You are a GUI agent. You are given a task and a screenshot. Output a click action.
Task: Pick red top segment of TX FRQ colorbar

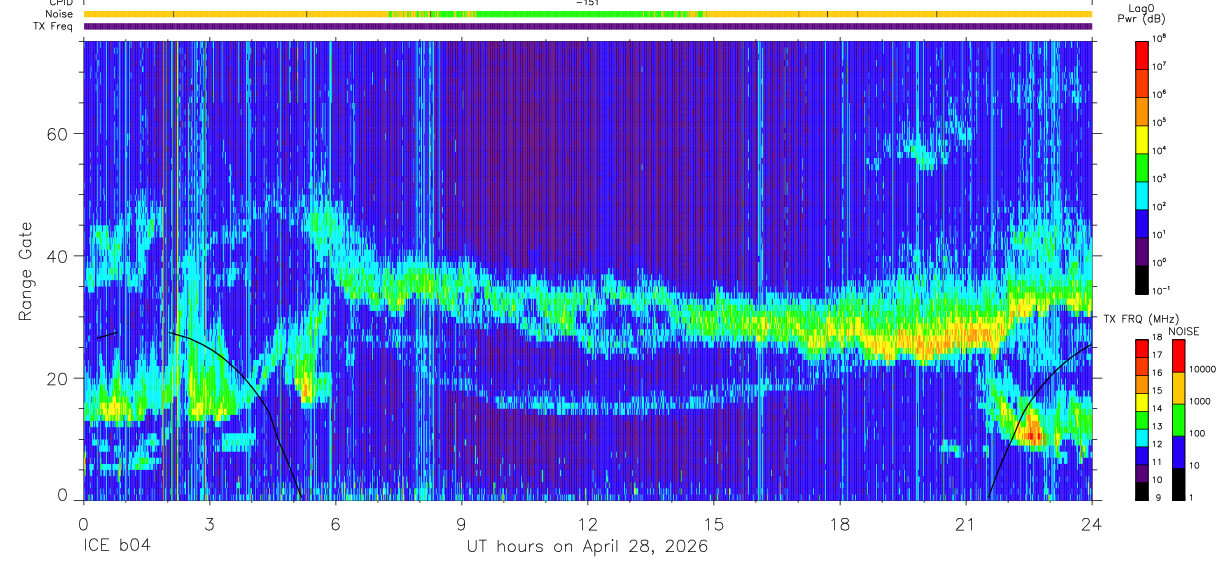[1142, 347]
